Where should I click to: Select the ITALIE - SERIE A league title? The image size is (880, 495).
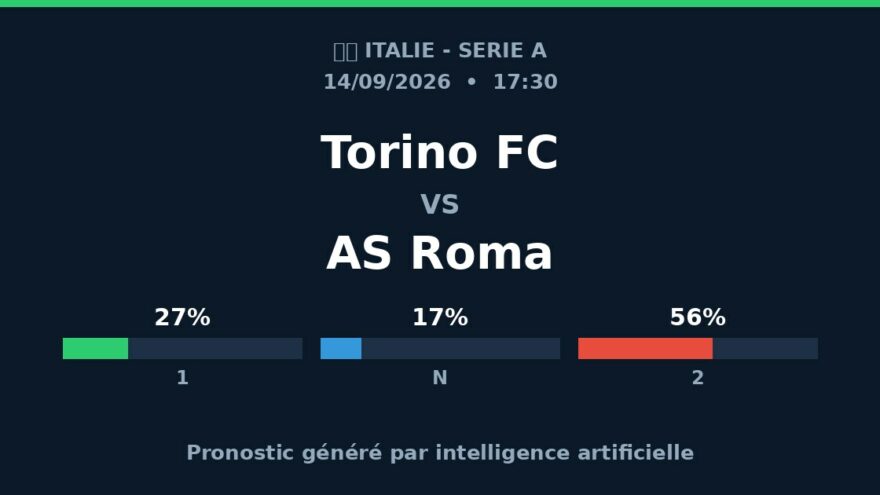[x=455, y=51]
